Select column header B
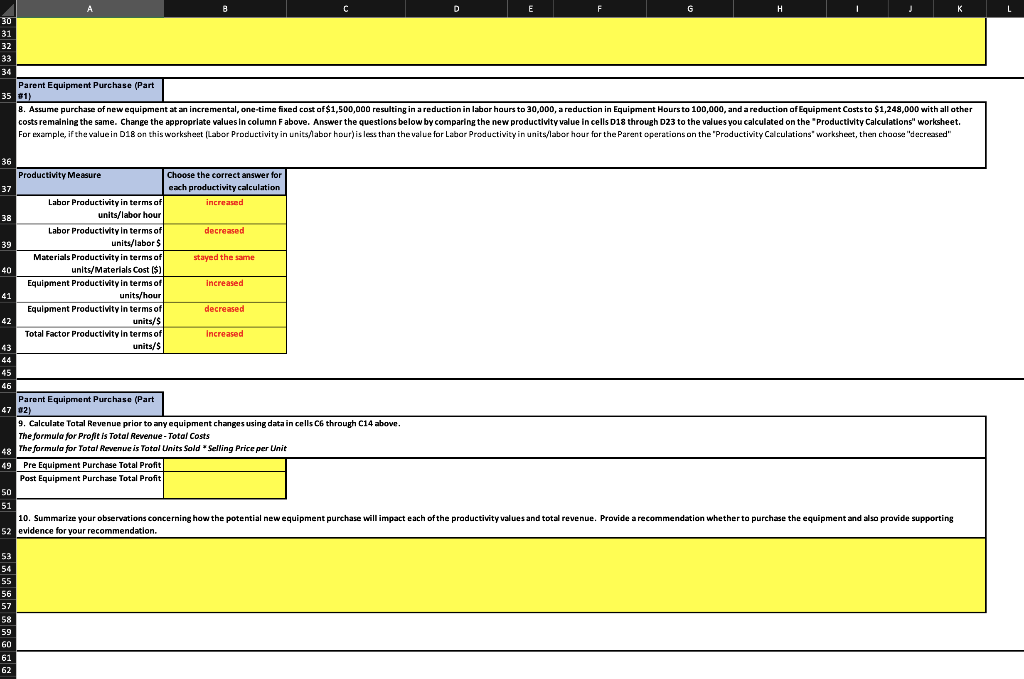 pos(224,8)
